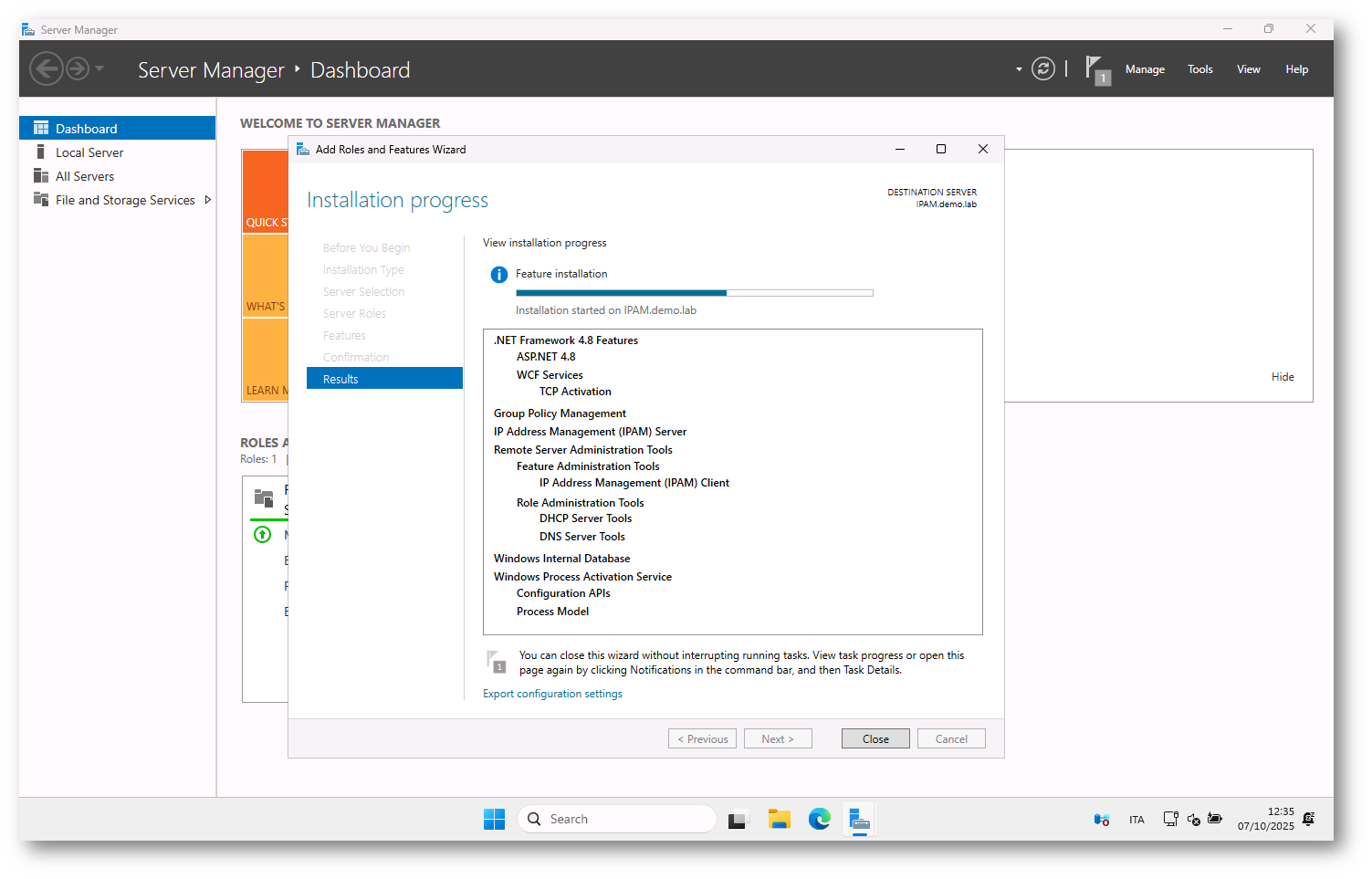Hide the welcome tile
The width and height of the screenshot is (1372, 879).
tap(1283, 377)
